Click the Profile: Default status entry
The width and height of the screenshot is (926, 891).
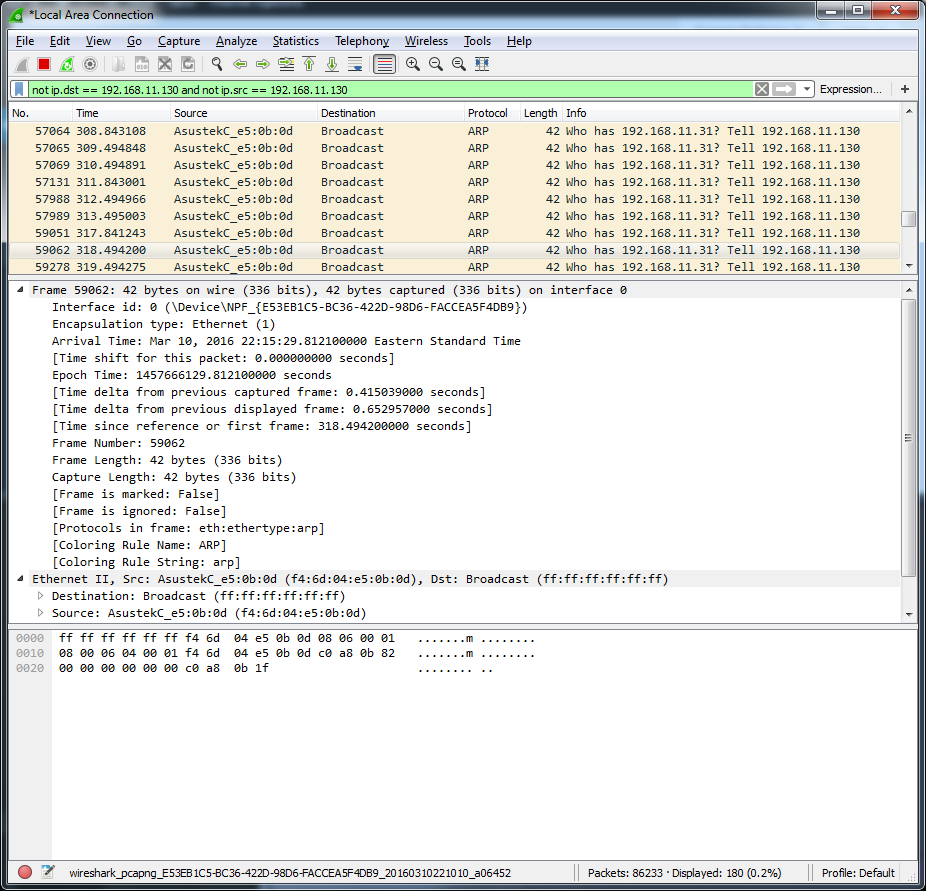tap(858, 873)
